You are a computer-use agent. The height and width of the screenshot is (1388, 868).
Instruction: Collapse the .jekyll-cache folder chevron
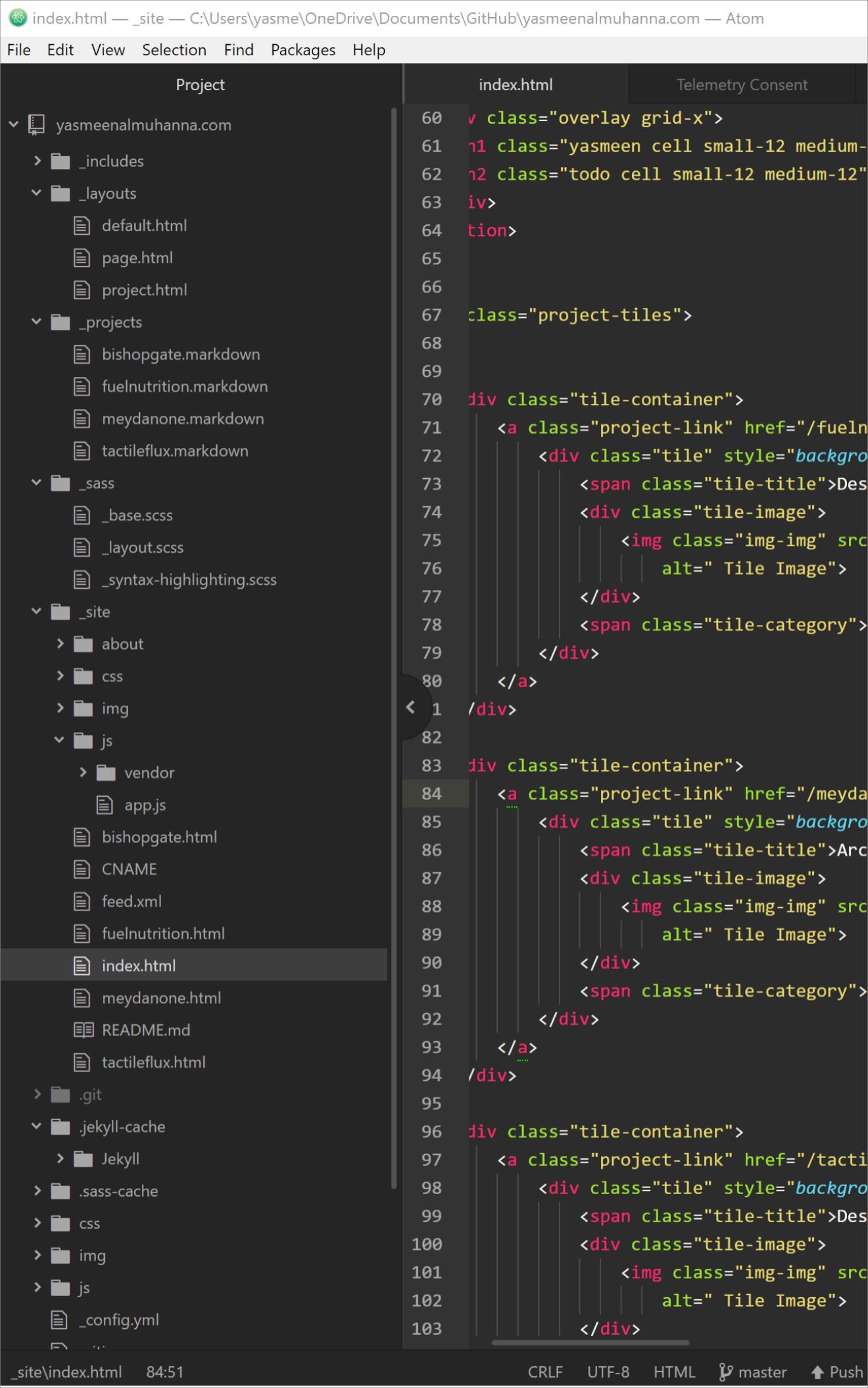tap(37, 1126)
